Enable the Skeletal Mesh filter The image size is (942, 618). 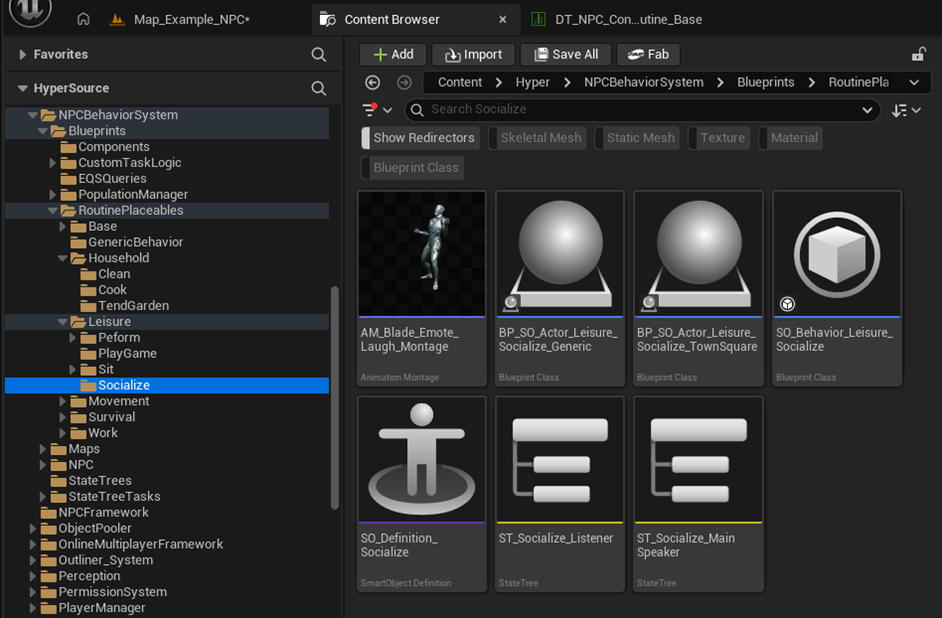click(x=539, y=138)
